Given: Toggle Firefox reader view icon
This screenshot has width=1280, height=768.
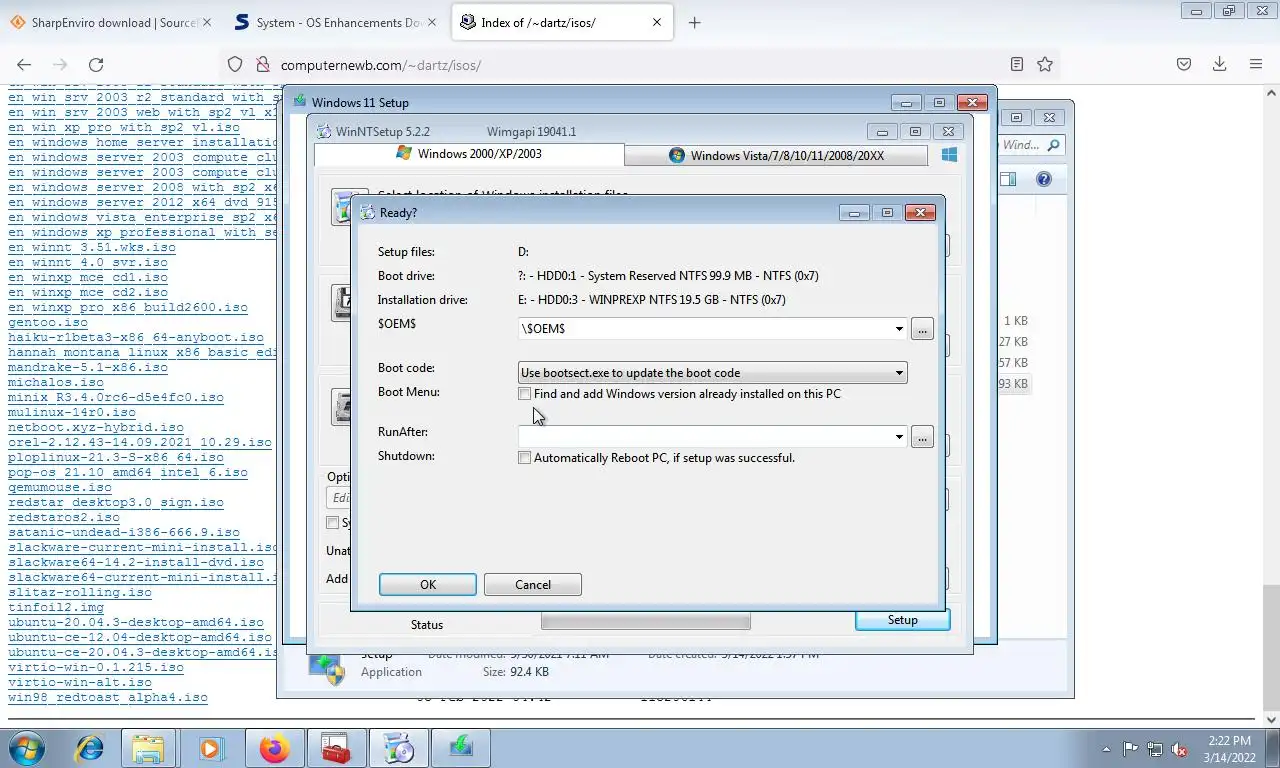Looking at the screenshot, I should (1016, 64).
